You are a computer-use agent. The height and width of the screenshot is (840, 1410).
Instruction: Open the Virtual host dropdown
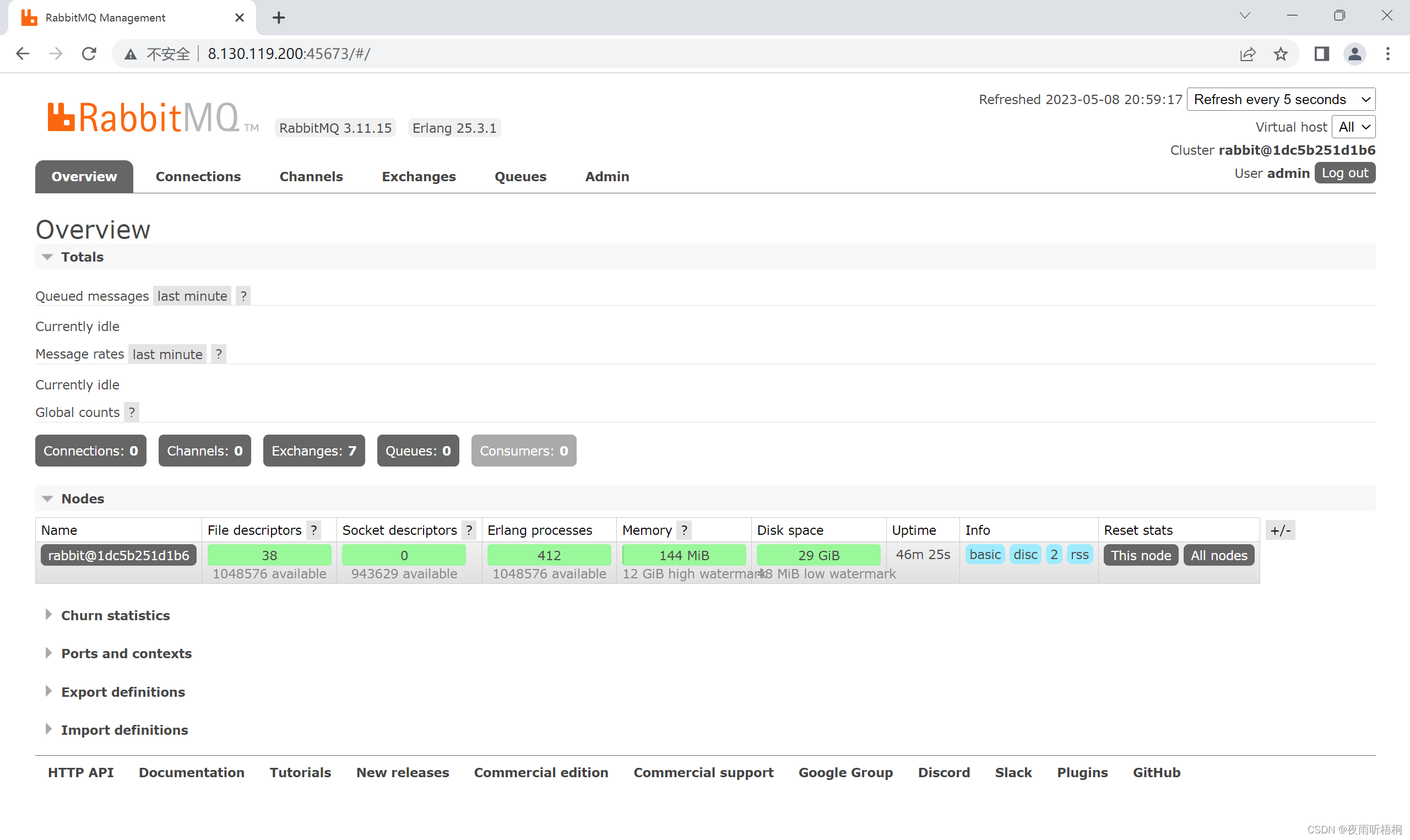[1353, 127]
